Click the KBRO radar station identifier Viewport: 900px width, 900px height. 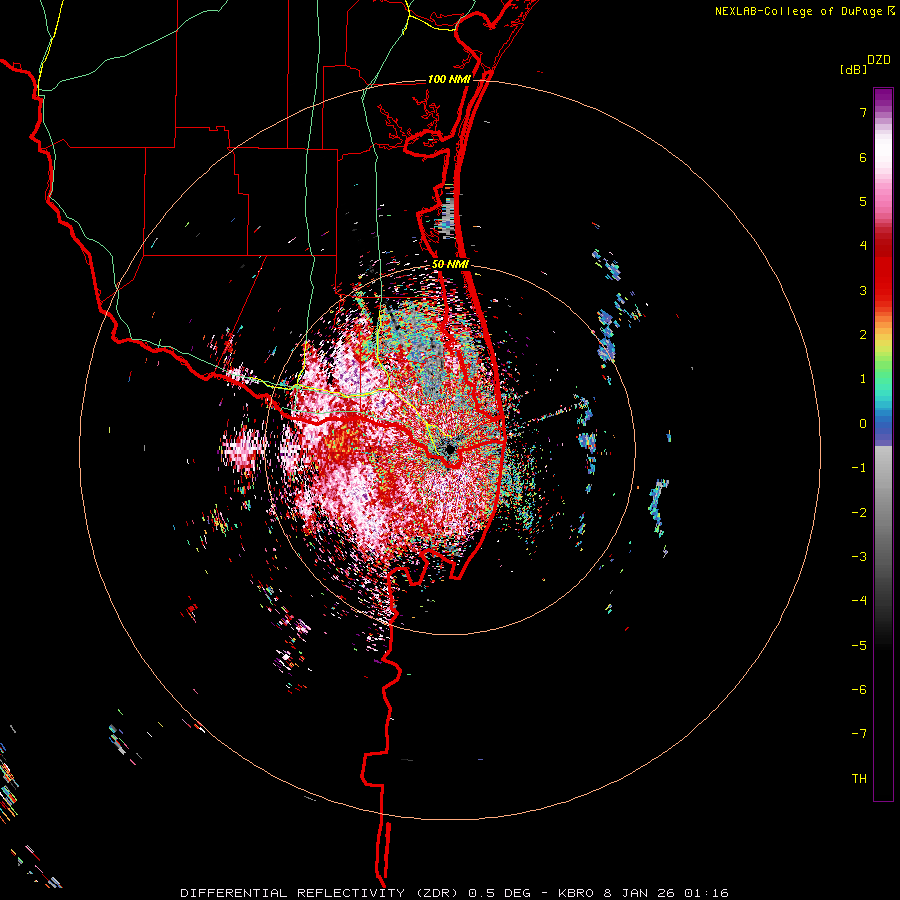[x=576, y=893]
